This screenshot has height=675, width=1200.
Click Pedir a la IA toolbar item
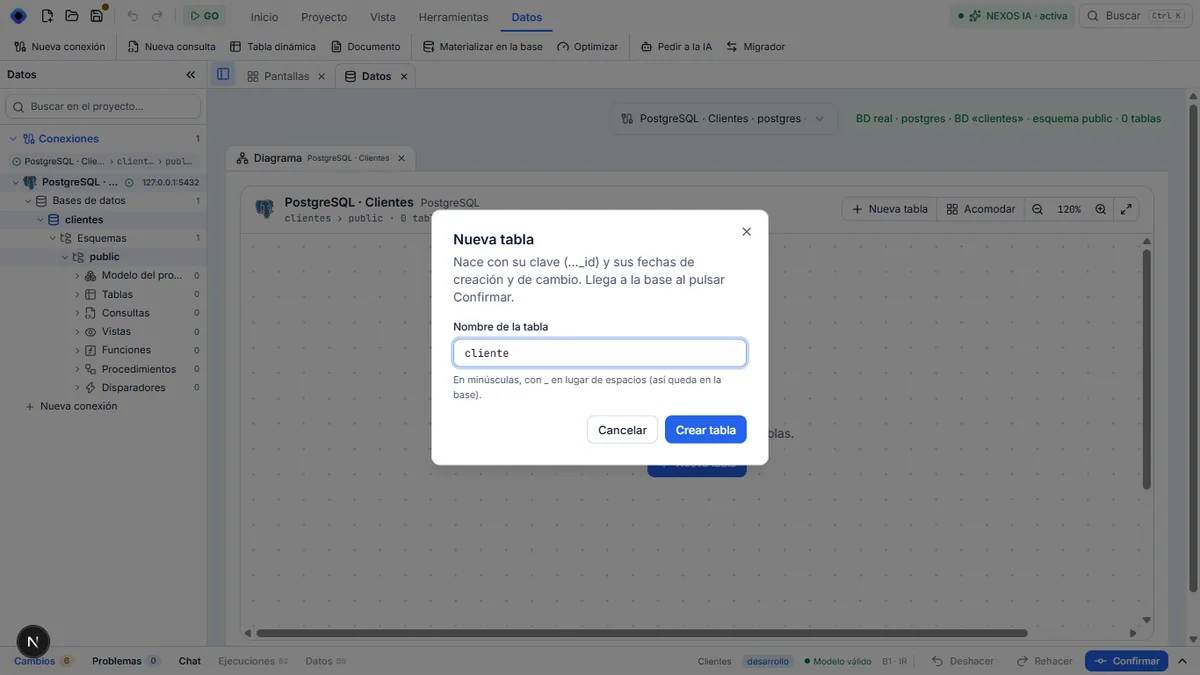tap(677, 47)
